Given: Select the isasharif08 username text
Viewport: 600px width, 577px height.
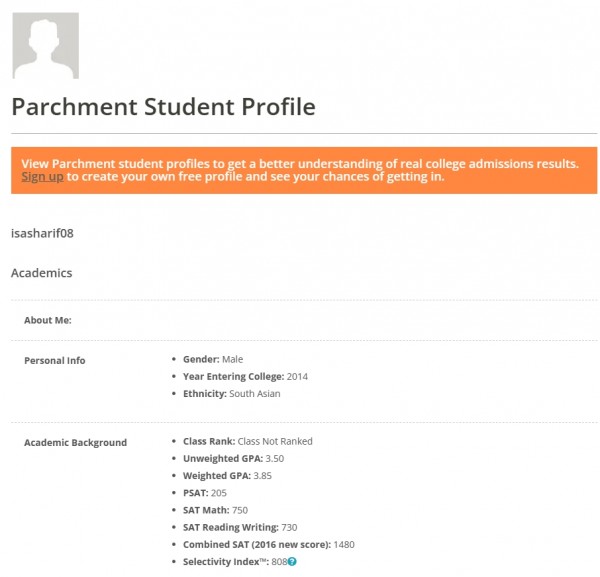Looking at the screenshot, I should click(x=42, y=233).
